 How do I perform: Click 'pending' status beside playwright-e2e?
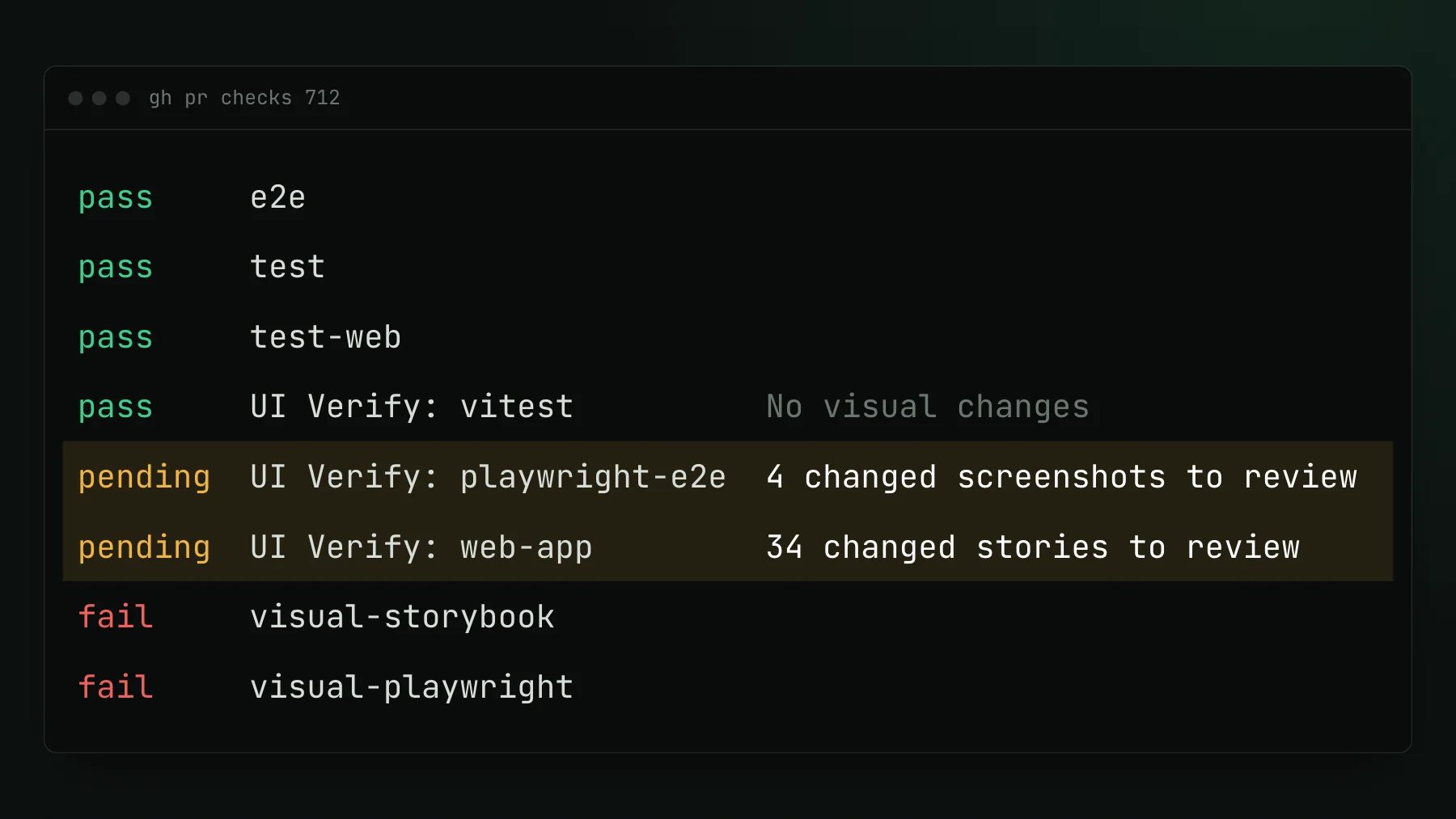pyautogui.click(x=145, y=477)
